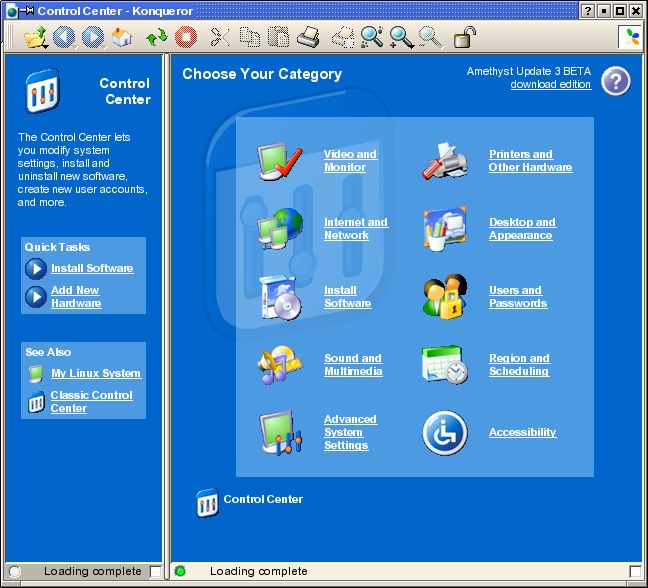Click the Cut scissors icon

(220, 37)
